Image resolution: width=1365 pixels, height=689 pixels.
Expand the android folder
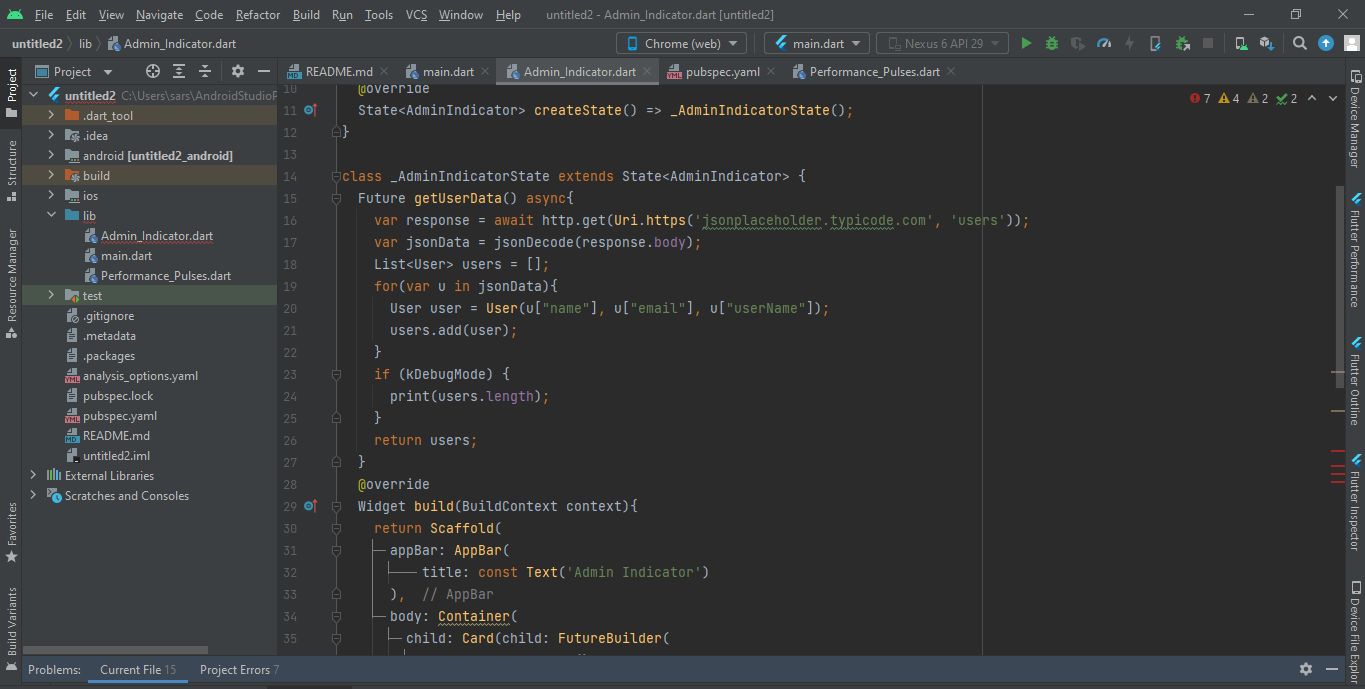[x=51, y=156]
